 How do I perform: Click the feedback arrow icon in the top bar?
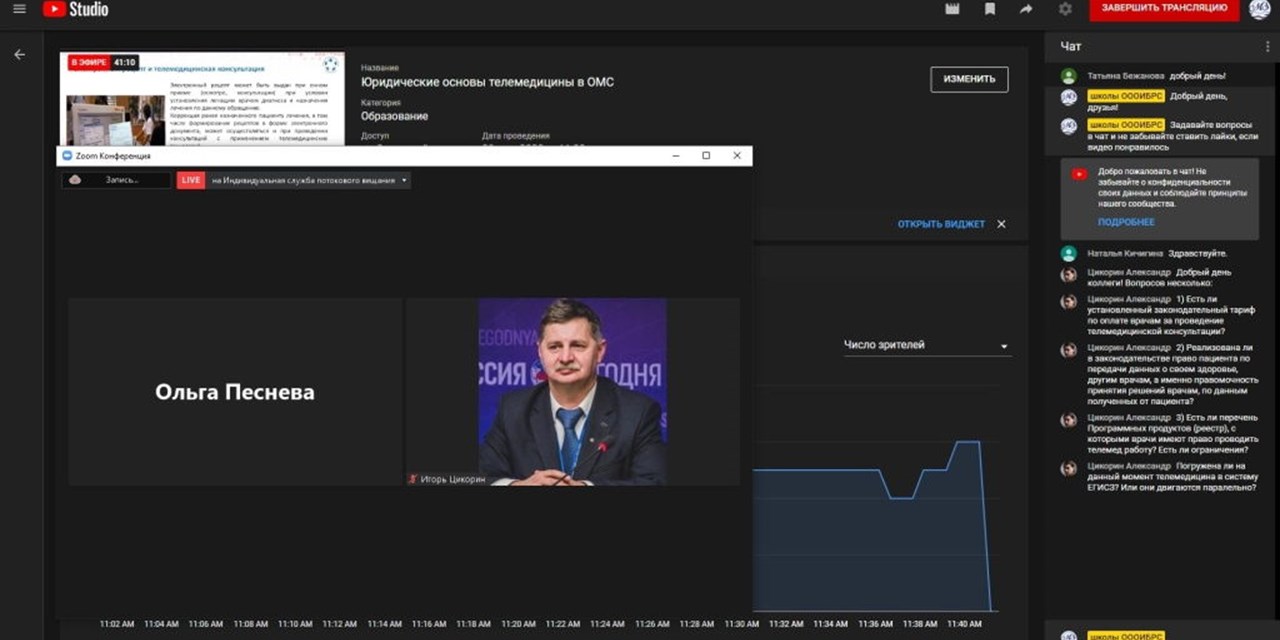1026,9
